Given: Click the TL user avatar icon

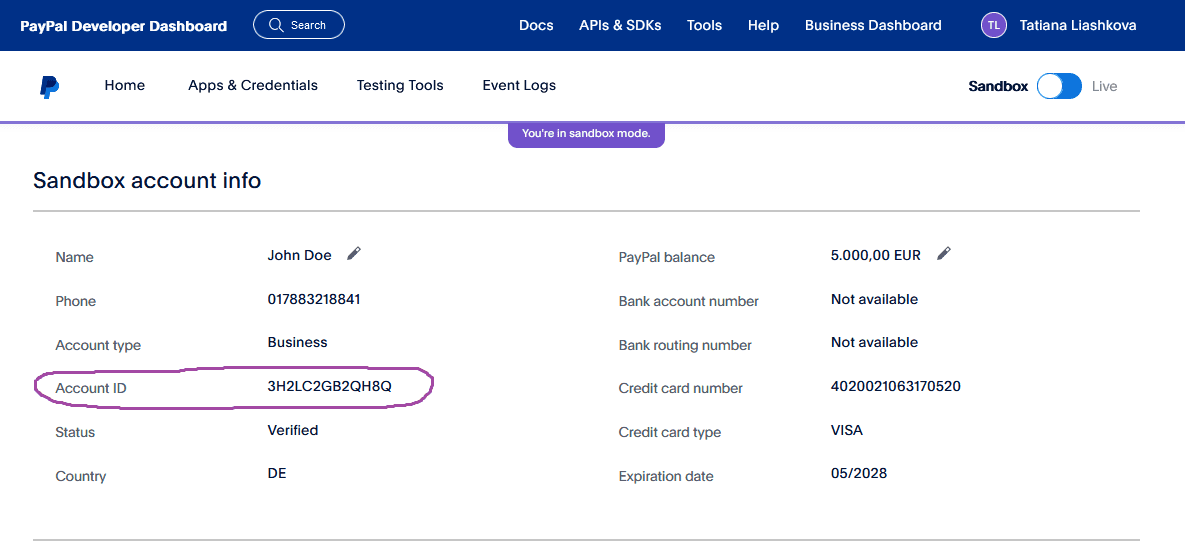Looking at the screenshot, I should 993,26.
